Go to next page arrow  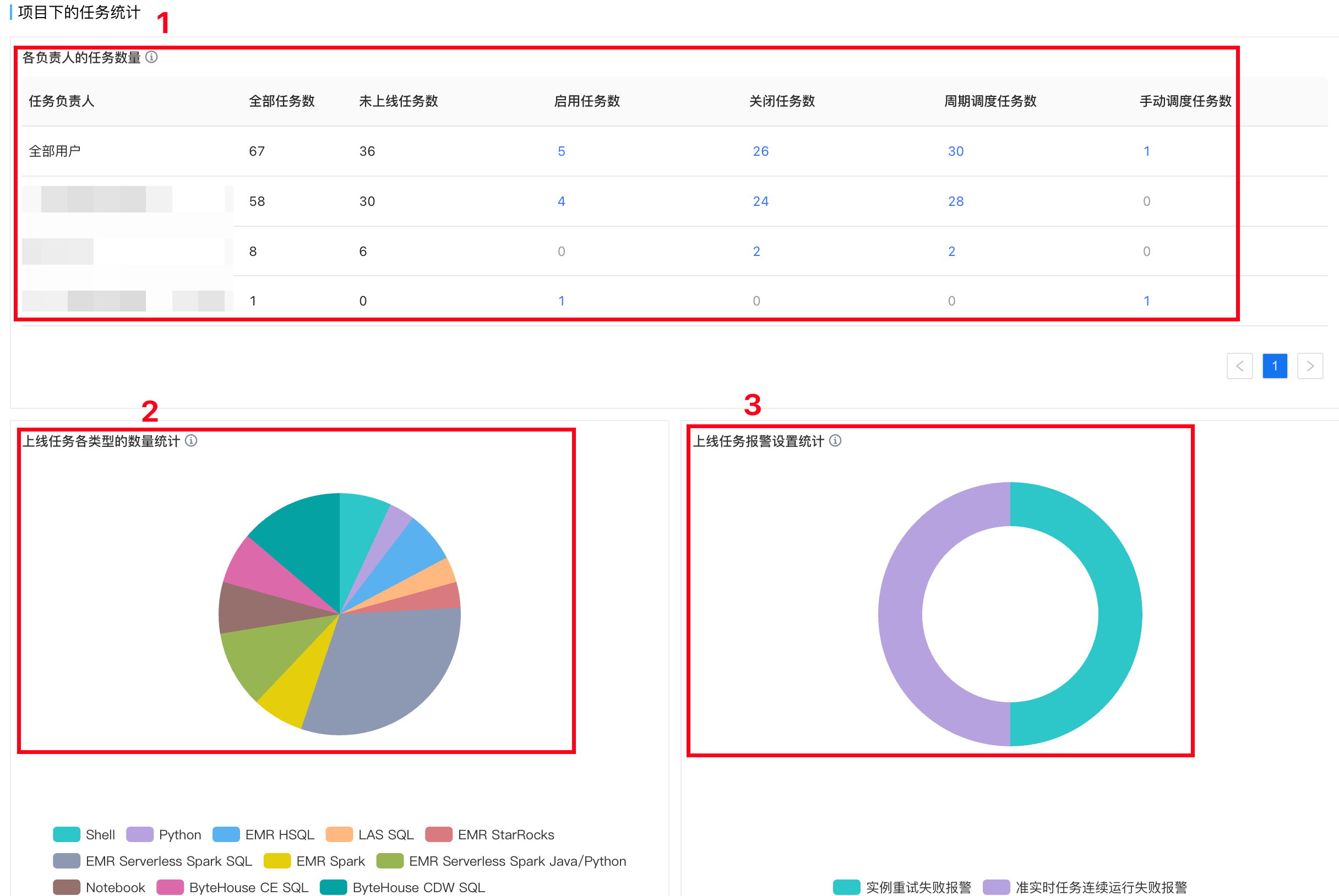point(1310,365)
